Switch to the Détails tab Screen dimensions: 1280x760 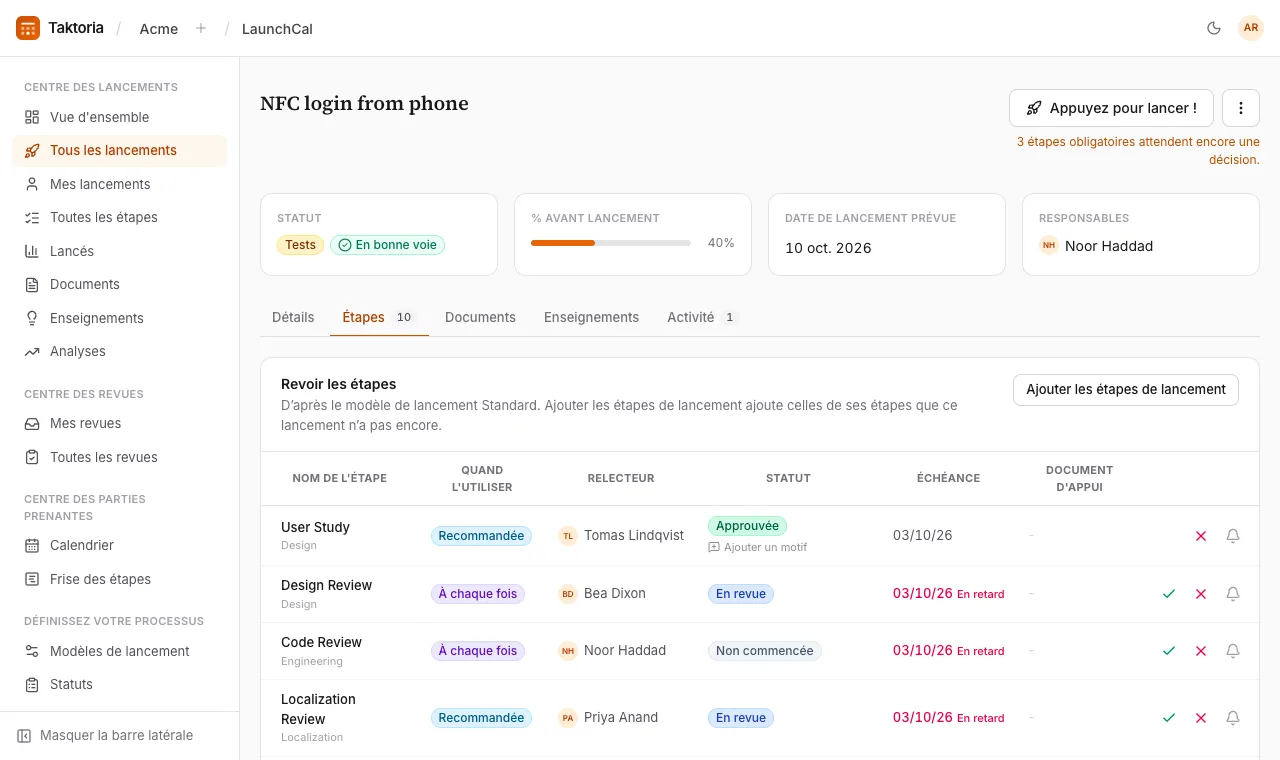coord(293,317)
